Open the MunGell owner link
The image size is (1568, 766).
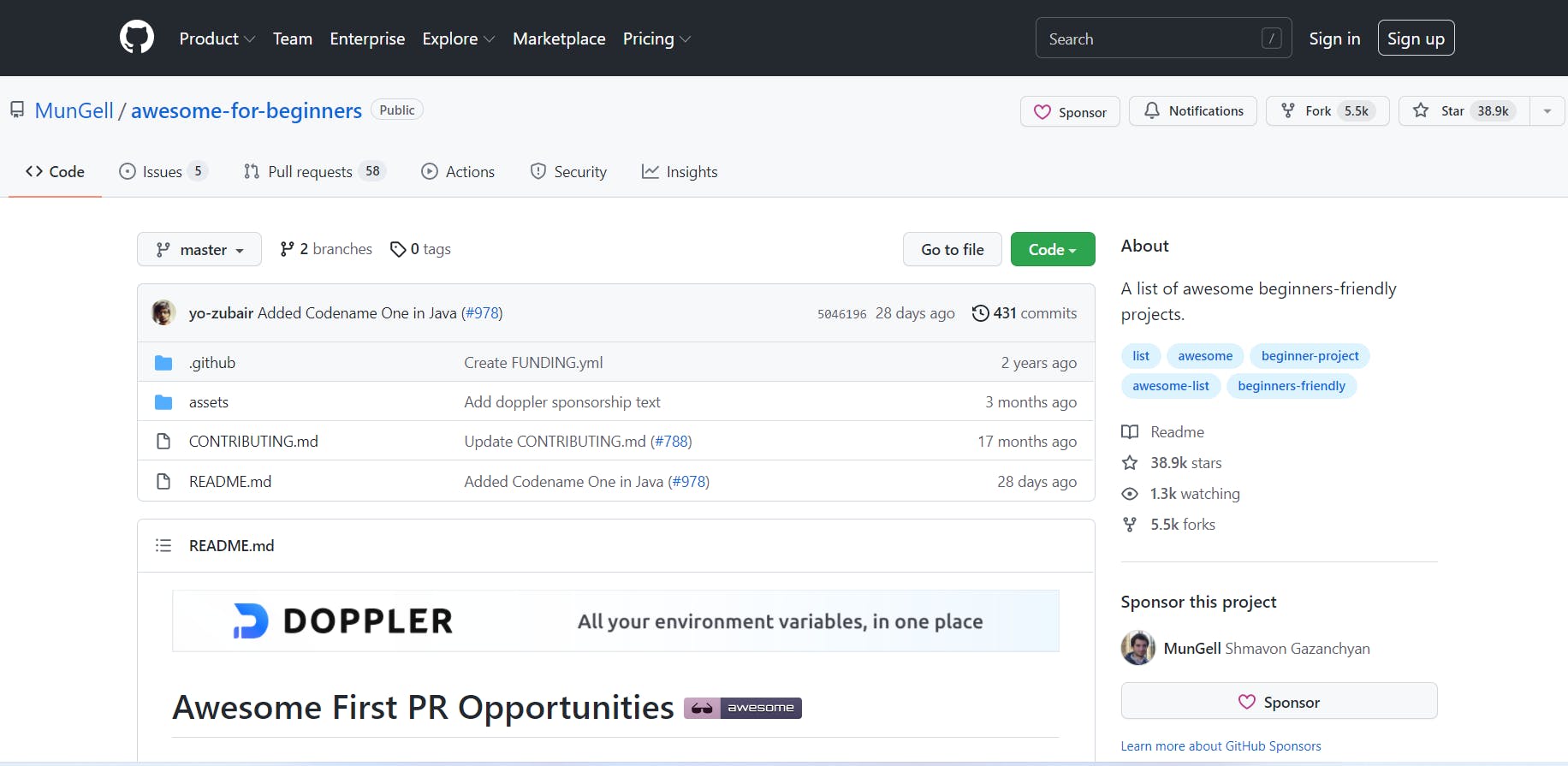click(74, 110)
